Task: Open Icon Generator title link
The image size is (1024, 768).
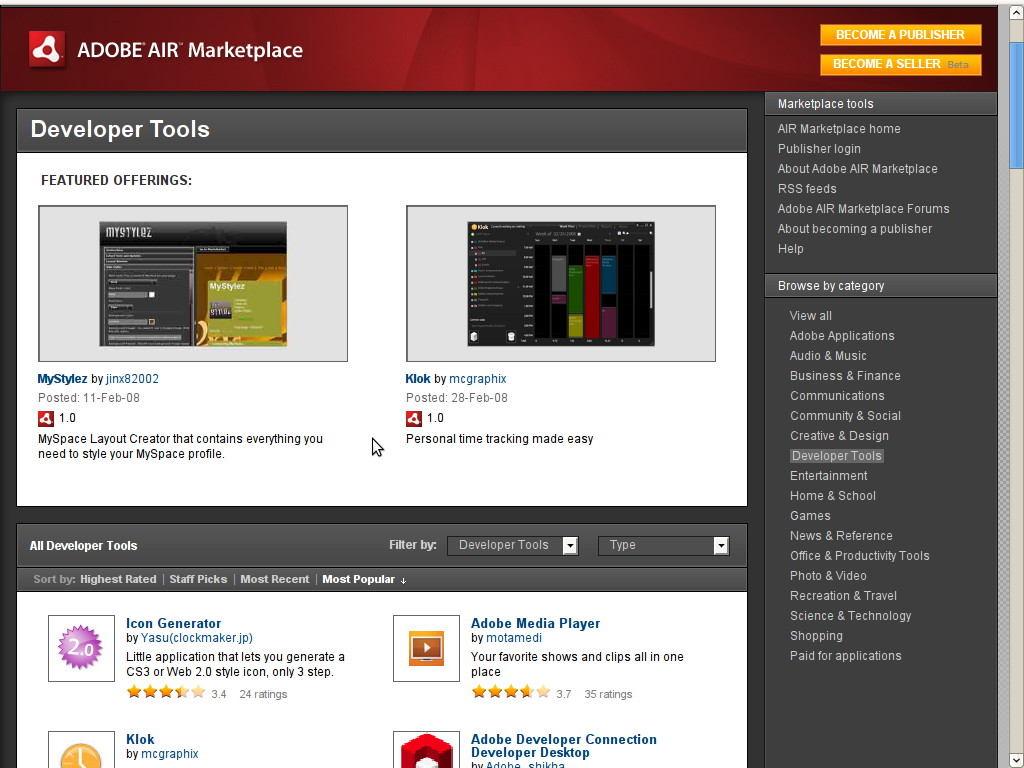Action: [x=174, y=624]
